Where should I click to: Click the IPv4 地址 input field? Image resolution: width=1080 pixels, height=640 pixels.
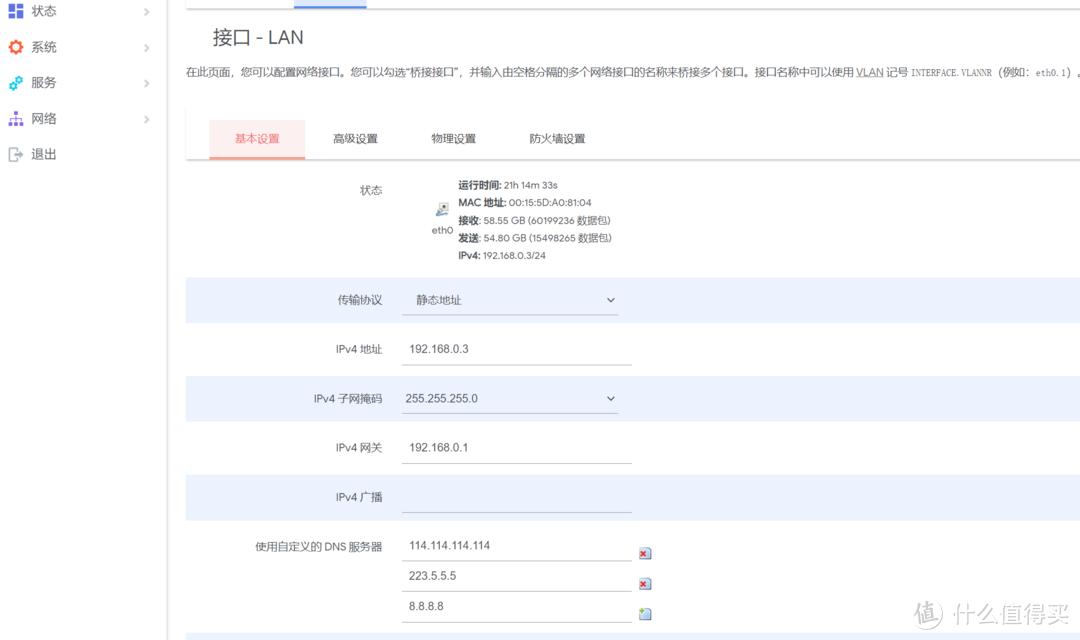pyautogui.click(x=515, y=348)
